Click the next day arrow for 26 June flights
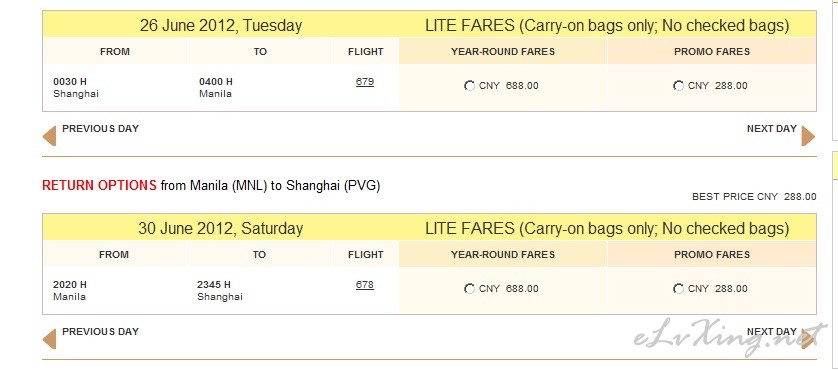 (808, 136)
